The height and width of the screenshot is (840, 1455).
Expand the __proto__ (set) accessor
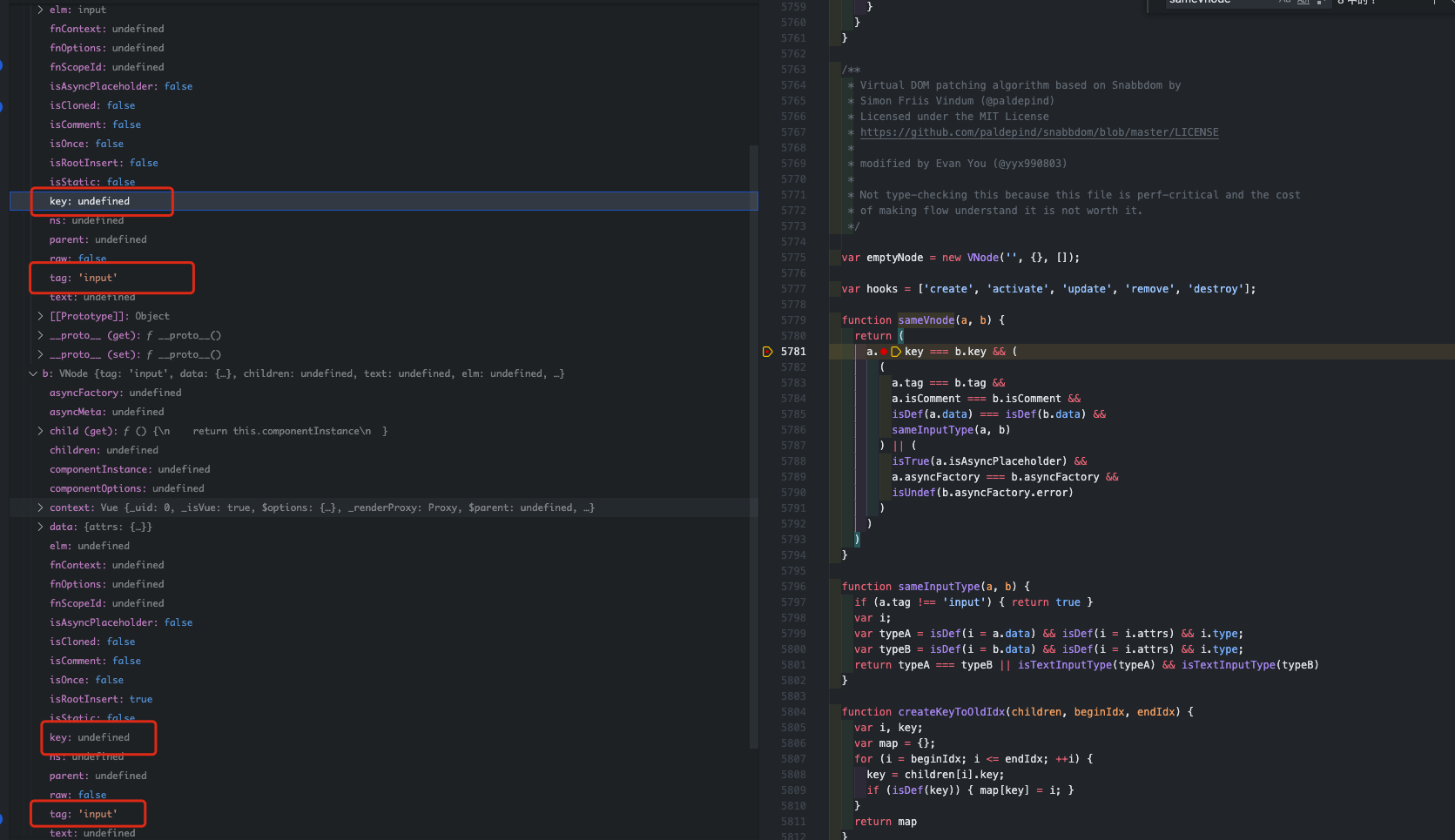(40, 354)
